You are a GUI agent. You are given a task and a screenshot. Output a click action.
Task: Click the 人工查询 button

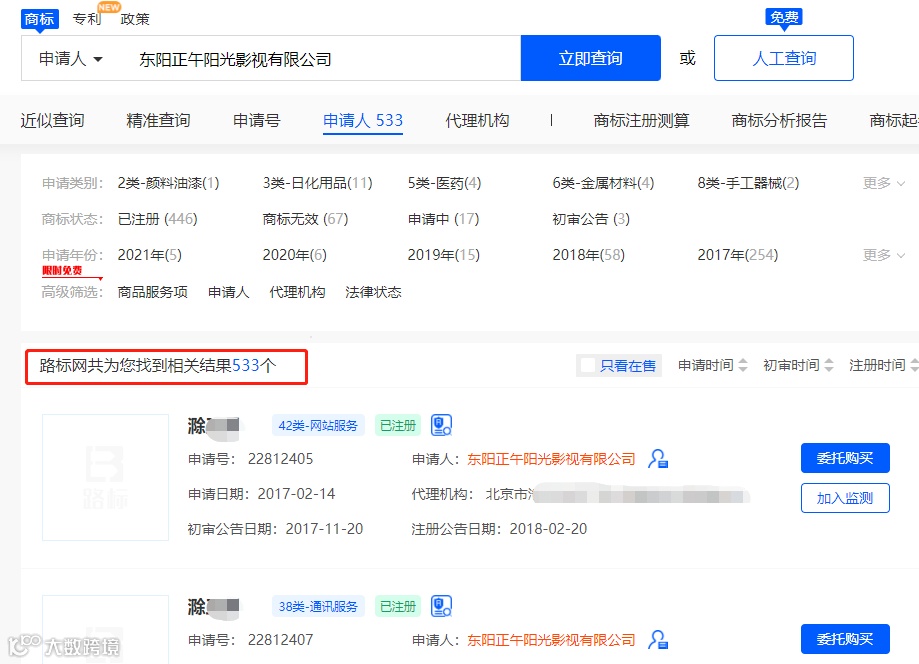(x=784, y=58)
